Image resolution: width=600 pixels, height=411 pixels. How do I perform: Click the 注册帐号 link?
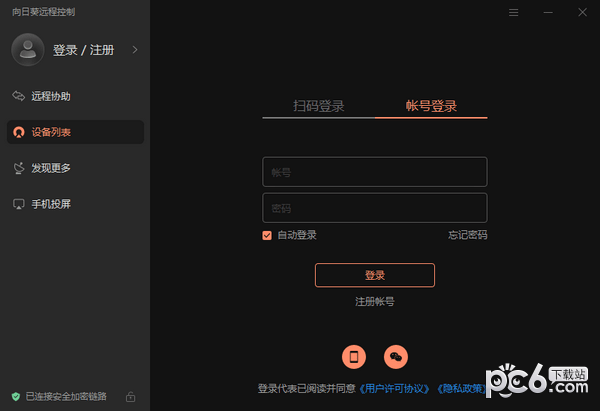375,302
